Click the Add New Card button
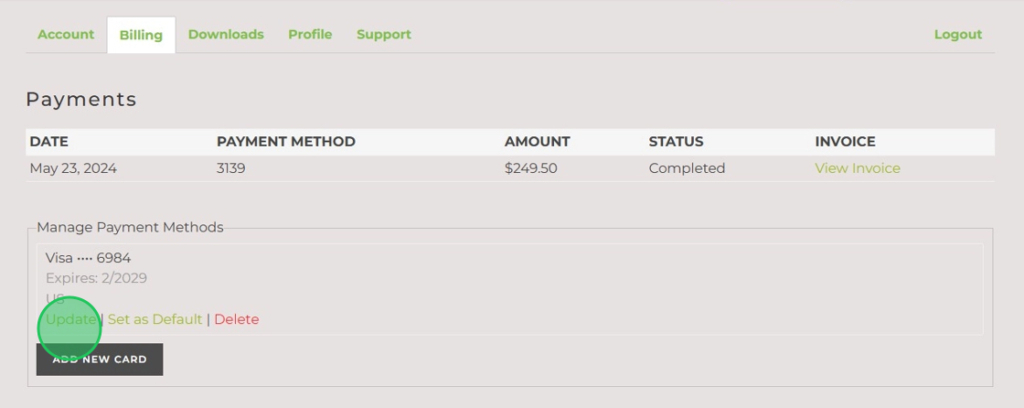Image resolution: width=1024 pixels, height=408 pixels. click(99, 360)
